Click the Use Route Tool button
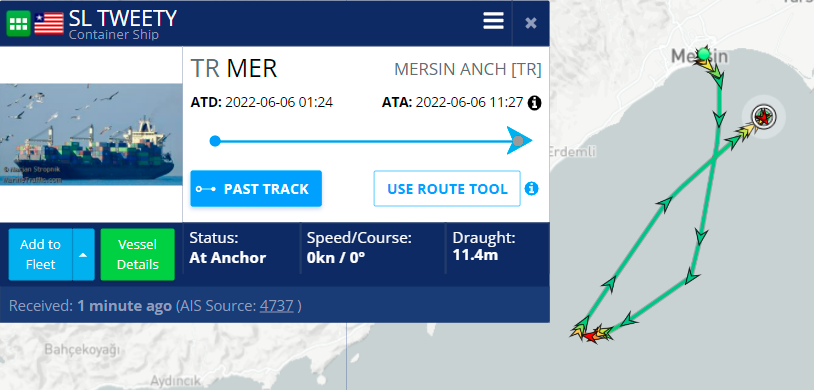The image size is (814, 390). pos(447,189)
